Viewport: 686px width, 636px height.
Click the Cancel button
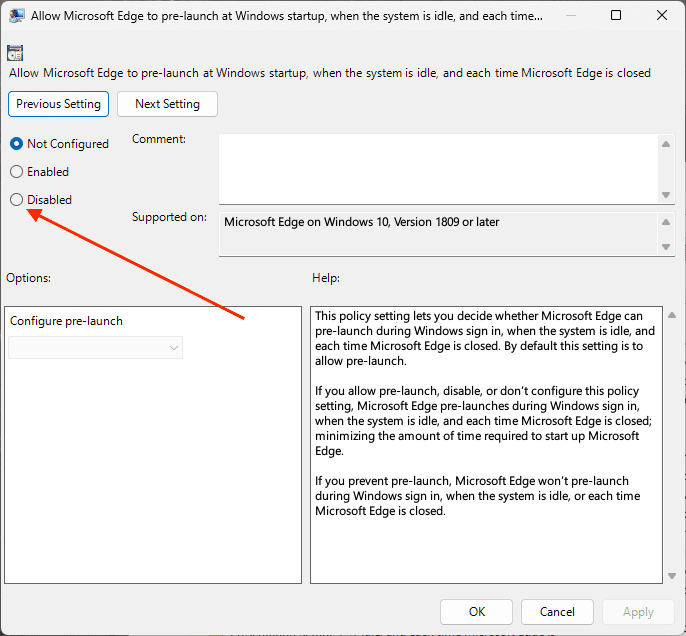point(557,612)
